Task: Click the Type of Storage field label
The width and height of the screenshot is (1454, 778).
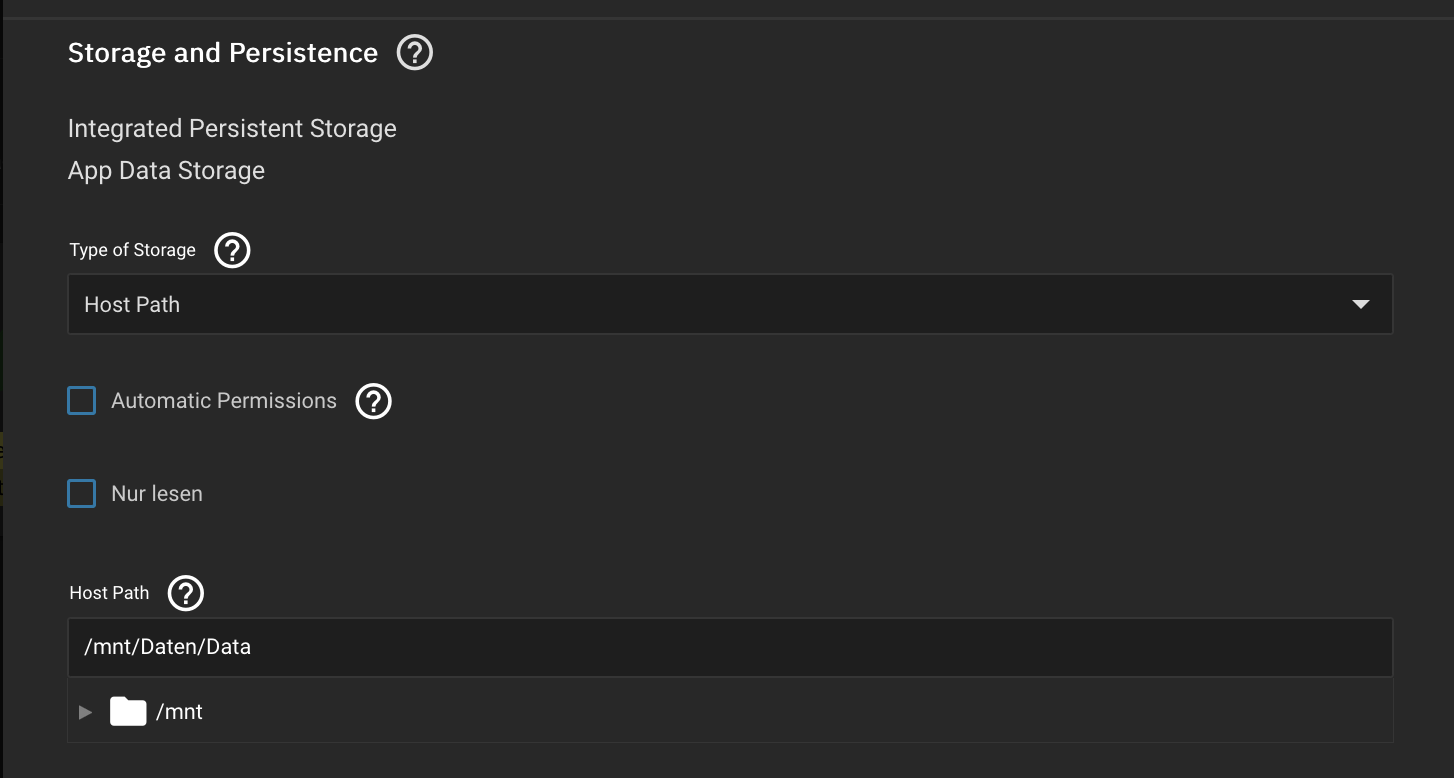Action: click(x=133, y=250)
